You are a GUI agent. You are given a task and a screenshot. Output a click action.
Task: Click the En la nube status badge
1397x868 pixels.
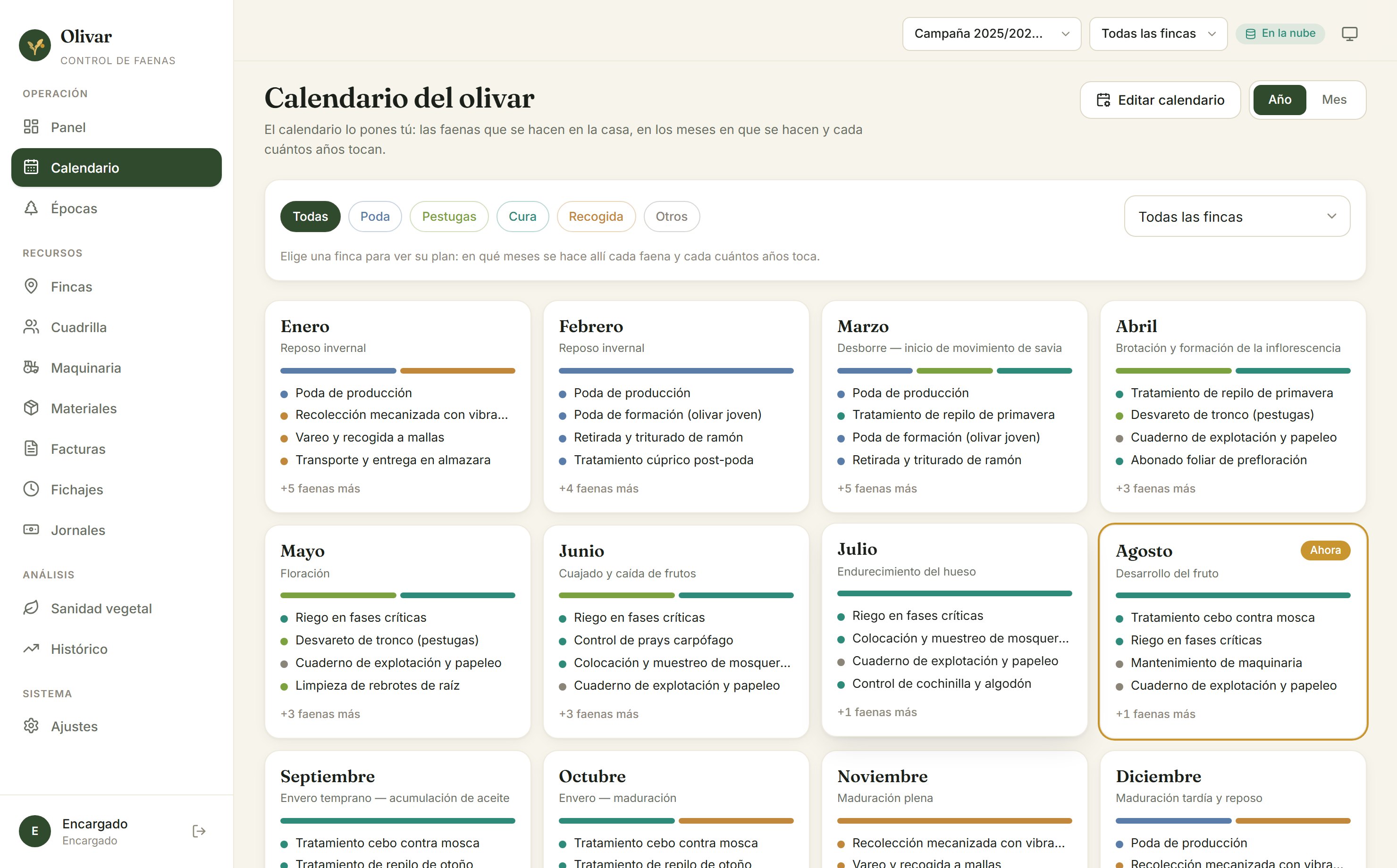point(1280,34)
